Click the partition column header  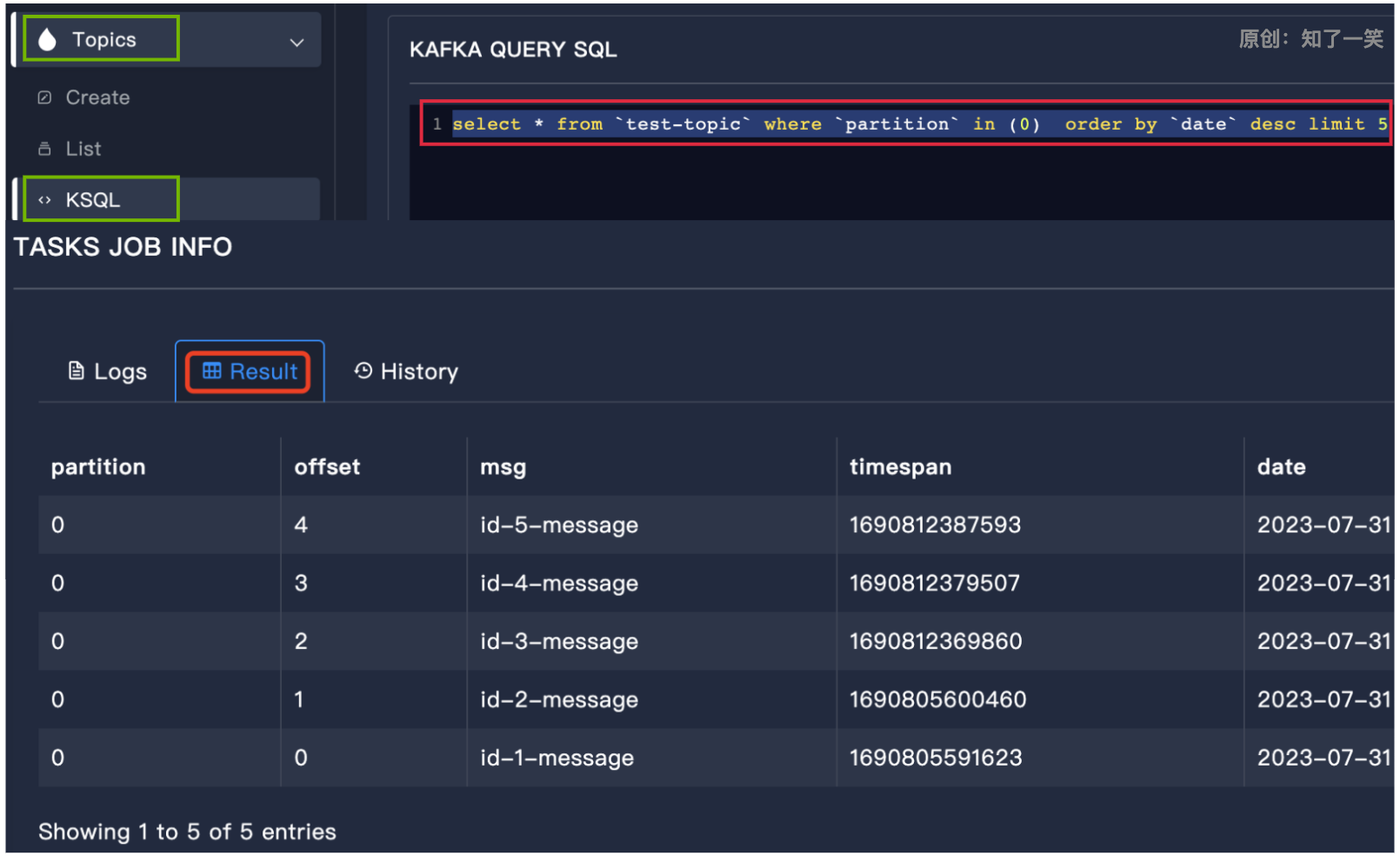tap(98, 466)
